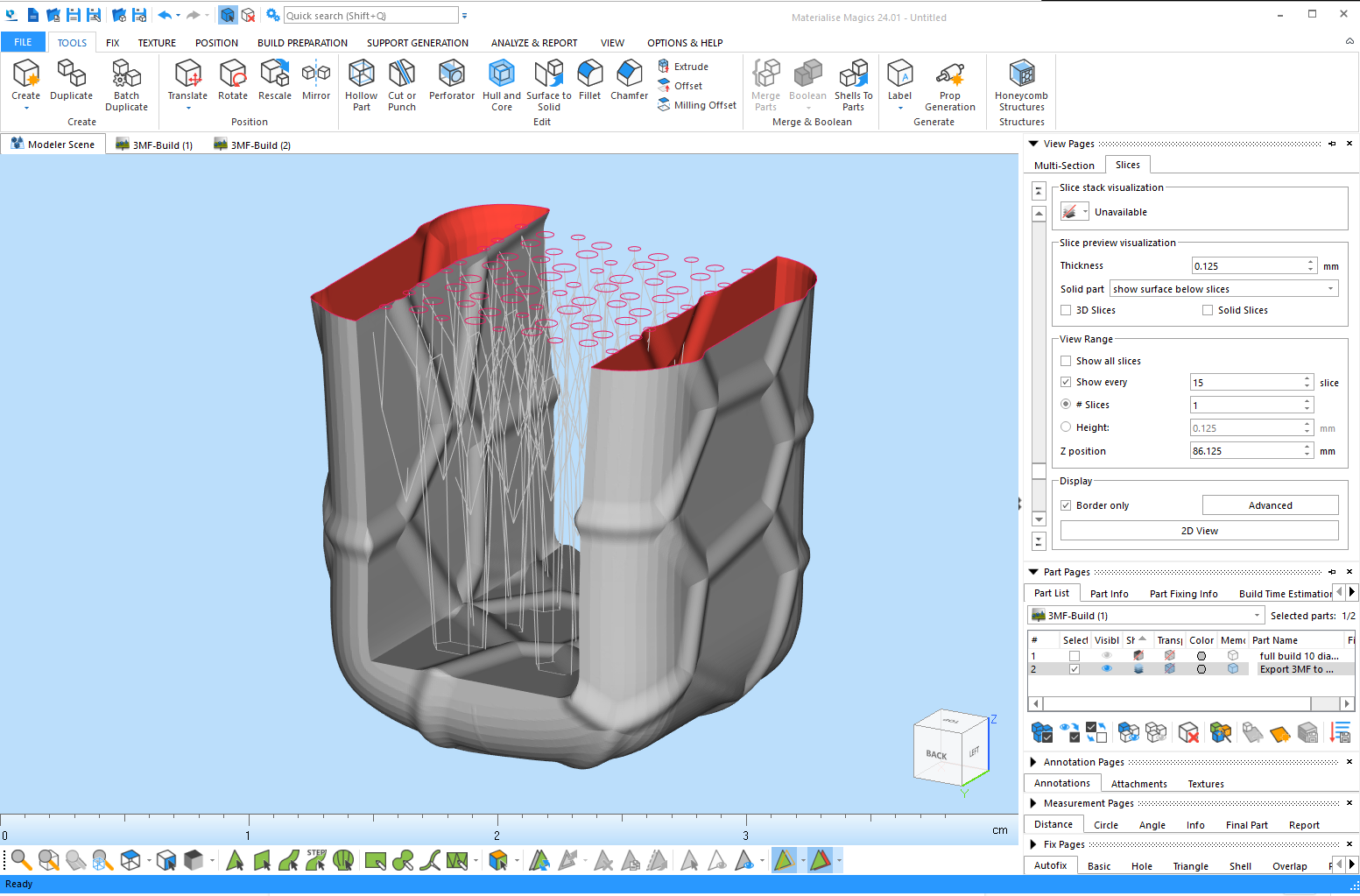The height and width of the screenshot is (896, 1360).
Task: Click the Advanced display button
Action: (1270, 505)
